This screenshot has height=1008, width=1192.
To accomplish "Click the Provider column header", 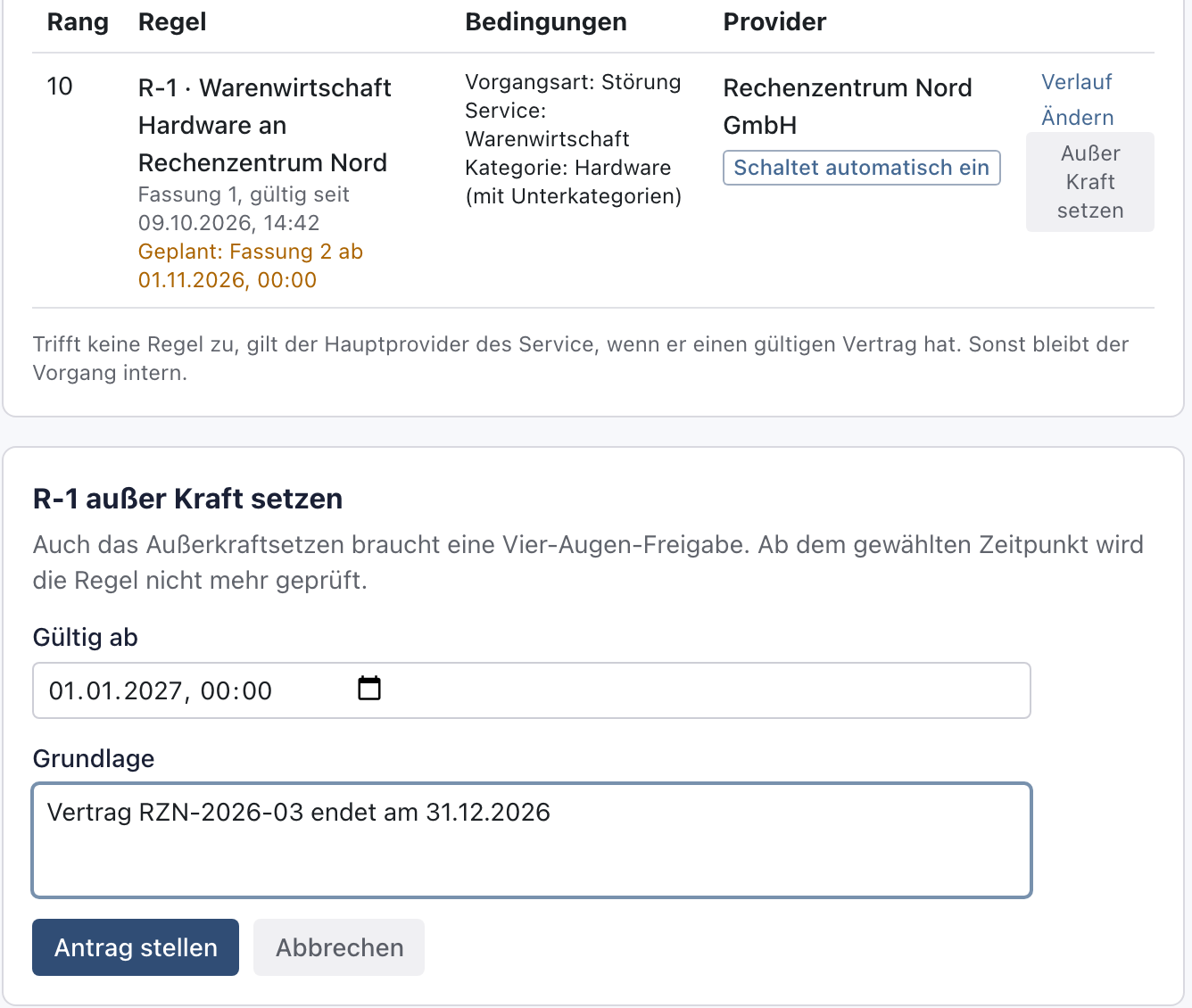I will click(774, 22).
